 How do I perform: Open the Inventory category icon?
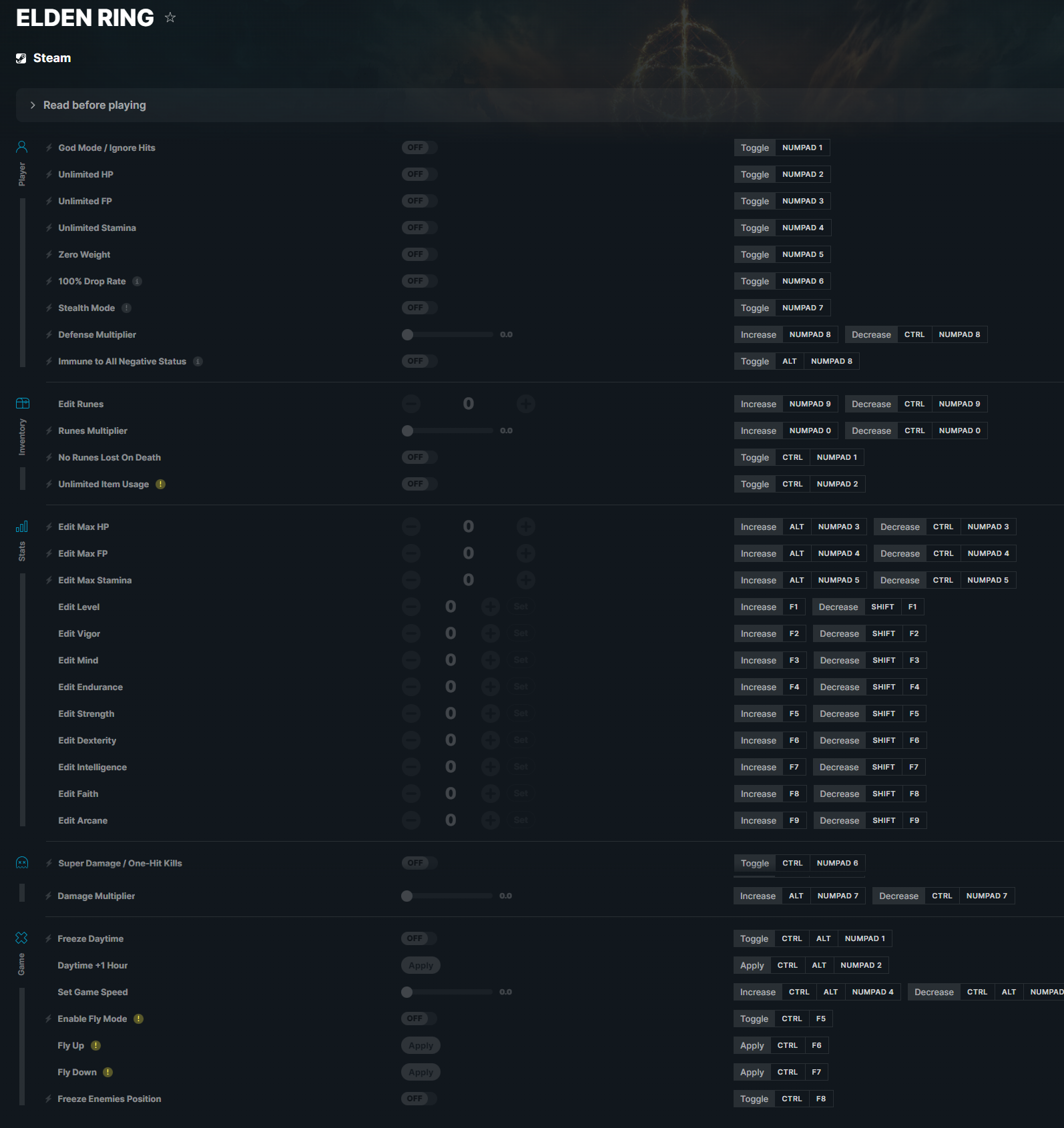[22, 403]
